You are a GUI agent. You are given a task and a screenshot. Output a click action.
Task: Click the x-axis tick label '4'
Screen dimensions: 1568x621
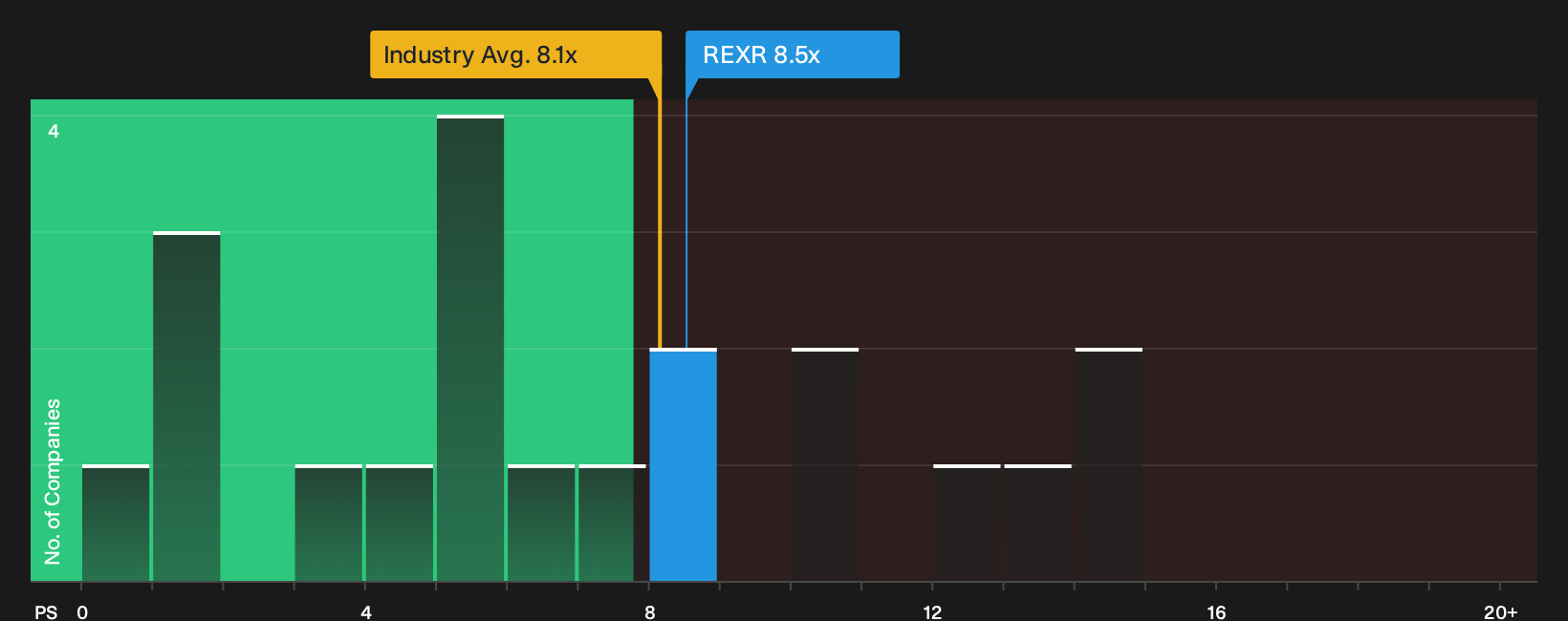[366, 612]
